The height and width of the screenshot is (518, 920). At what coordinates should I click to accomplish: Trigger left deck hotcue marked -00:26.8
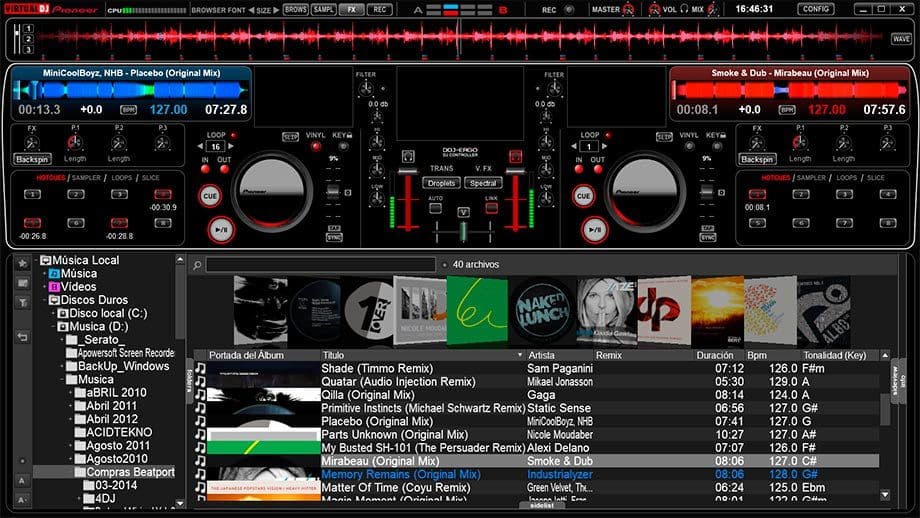(x=32, y=223)
